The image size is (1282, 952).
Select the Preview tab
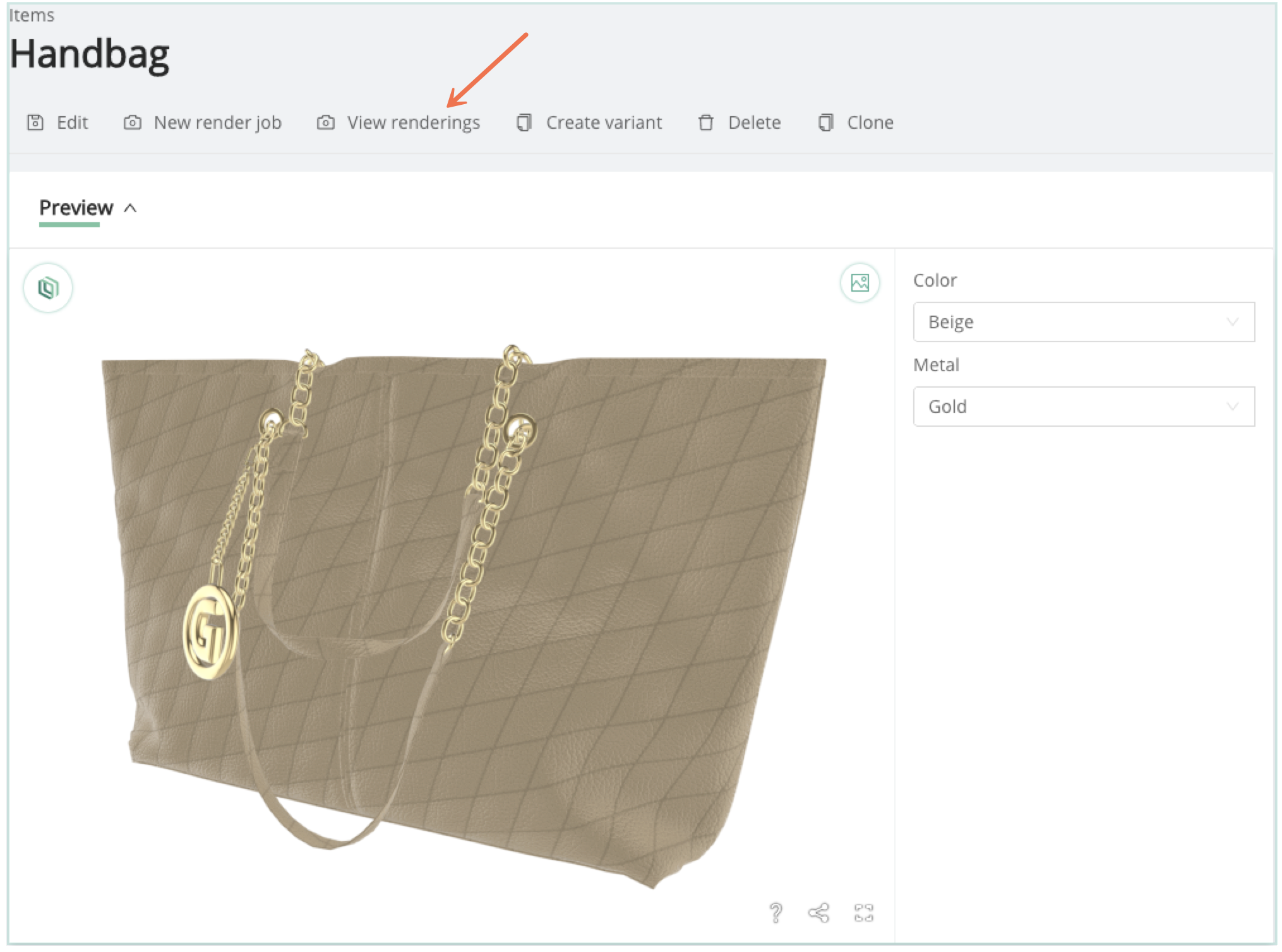point(76,208)
